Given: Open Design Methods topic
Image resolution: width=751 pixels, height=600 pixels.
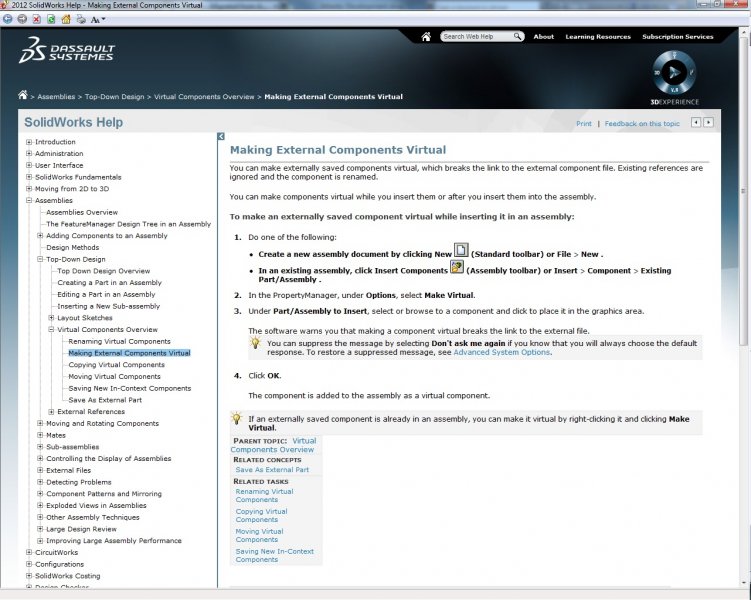Looking at the screenshot, I should pyautogui.click(x=72, y=247).
